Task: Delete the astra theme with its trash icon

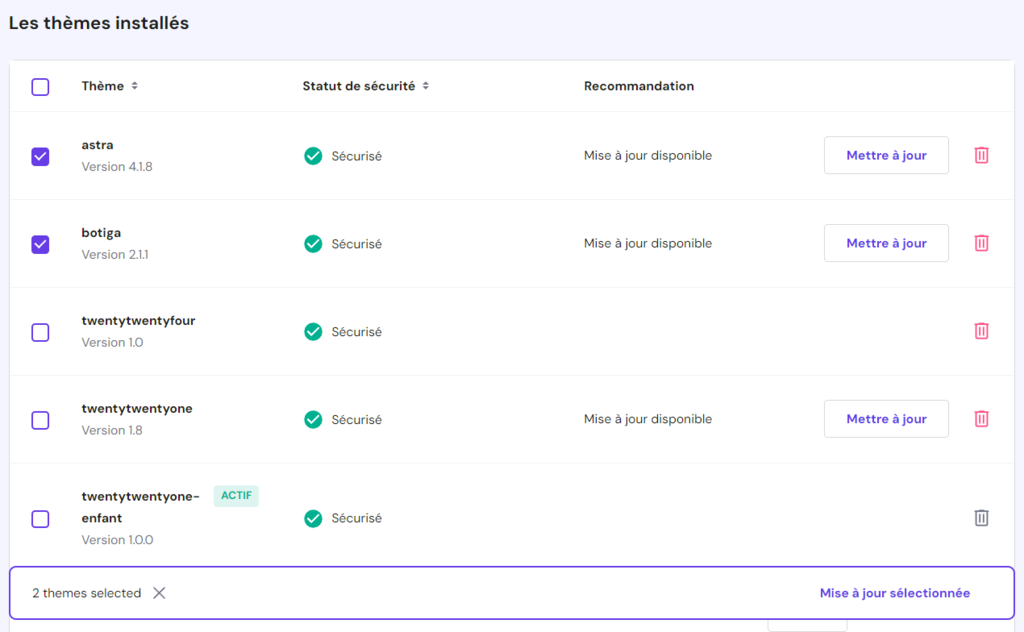Action: (x=982, y=155)
